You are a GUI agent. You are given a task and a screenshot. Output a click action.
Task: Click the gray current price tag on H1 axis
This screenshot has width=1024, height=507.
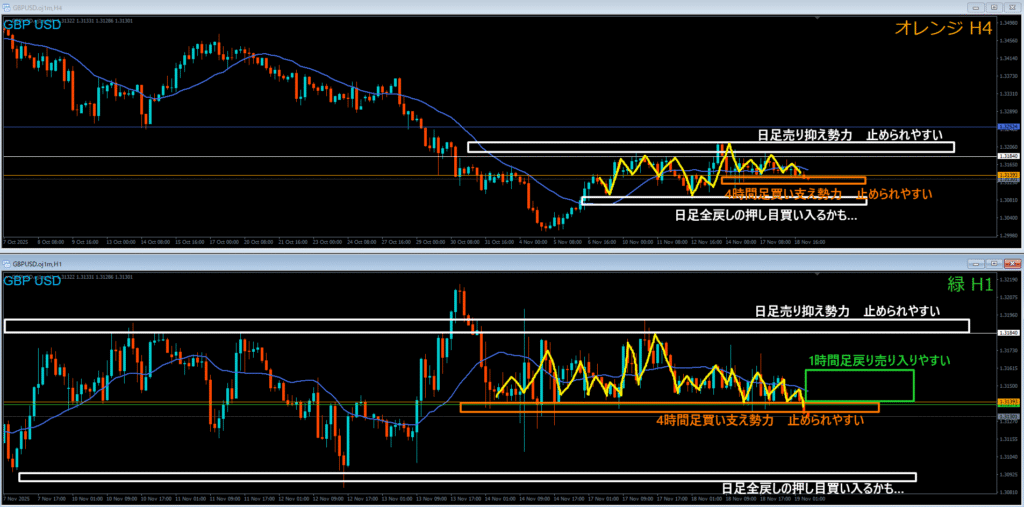coord(1009,416)
